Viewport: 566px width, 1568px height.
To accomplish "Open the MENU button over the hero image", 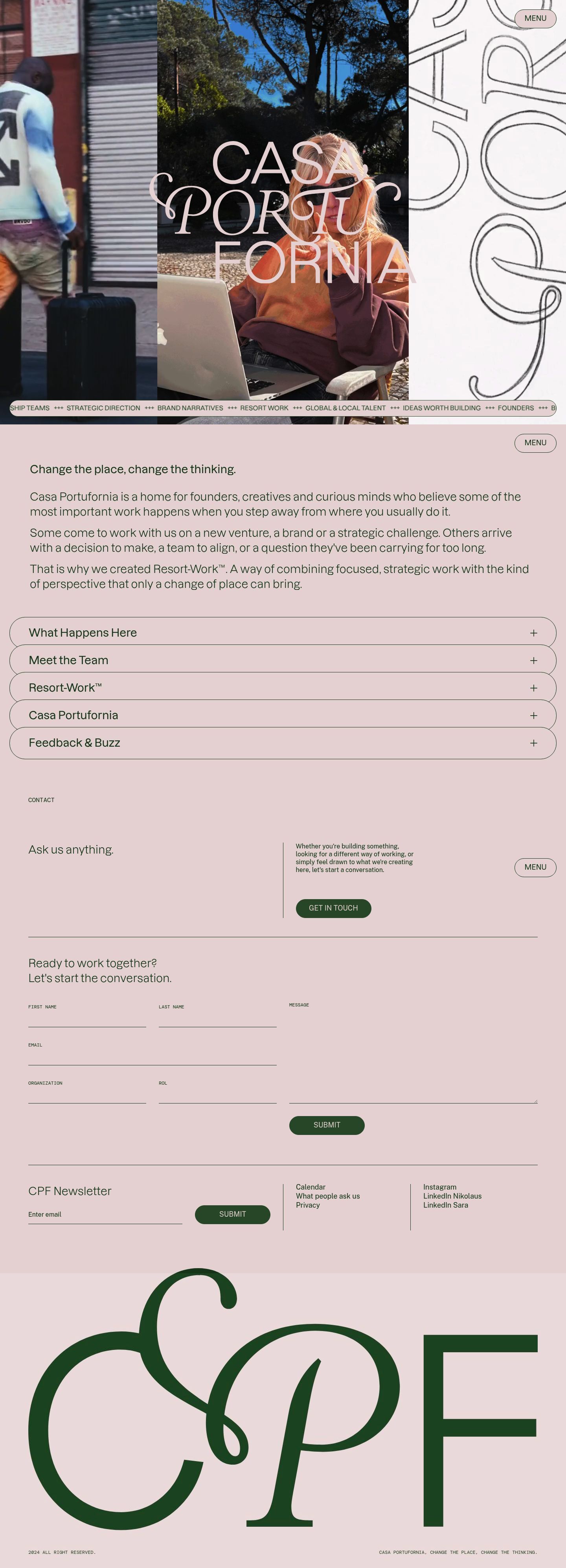I will coord(535,18).
